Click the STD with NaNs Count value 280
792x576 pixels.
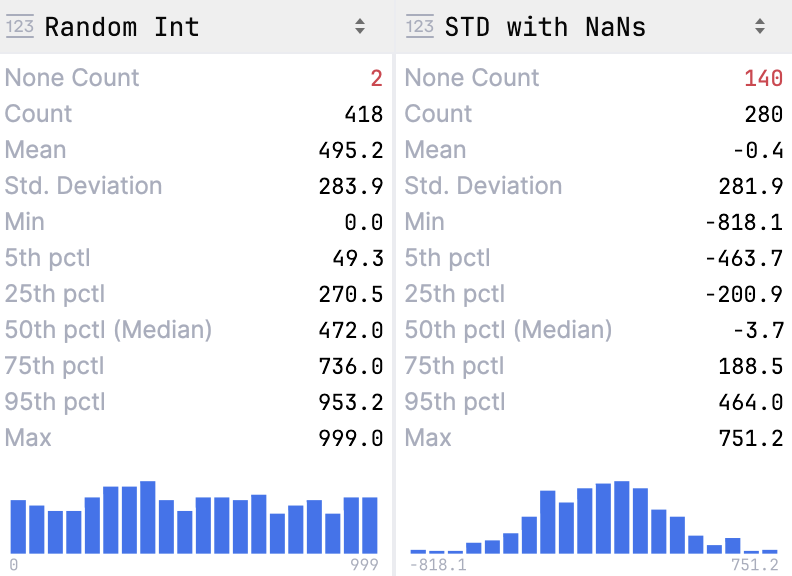click(x=763, y=114)
